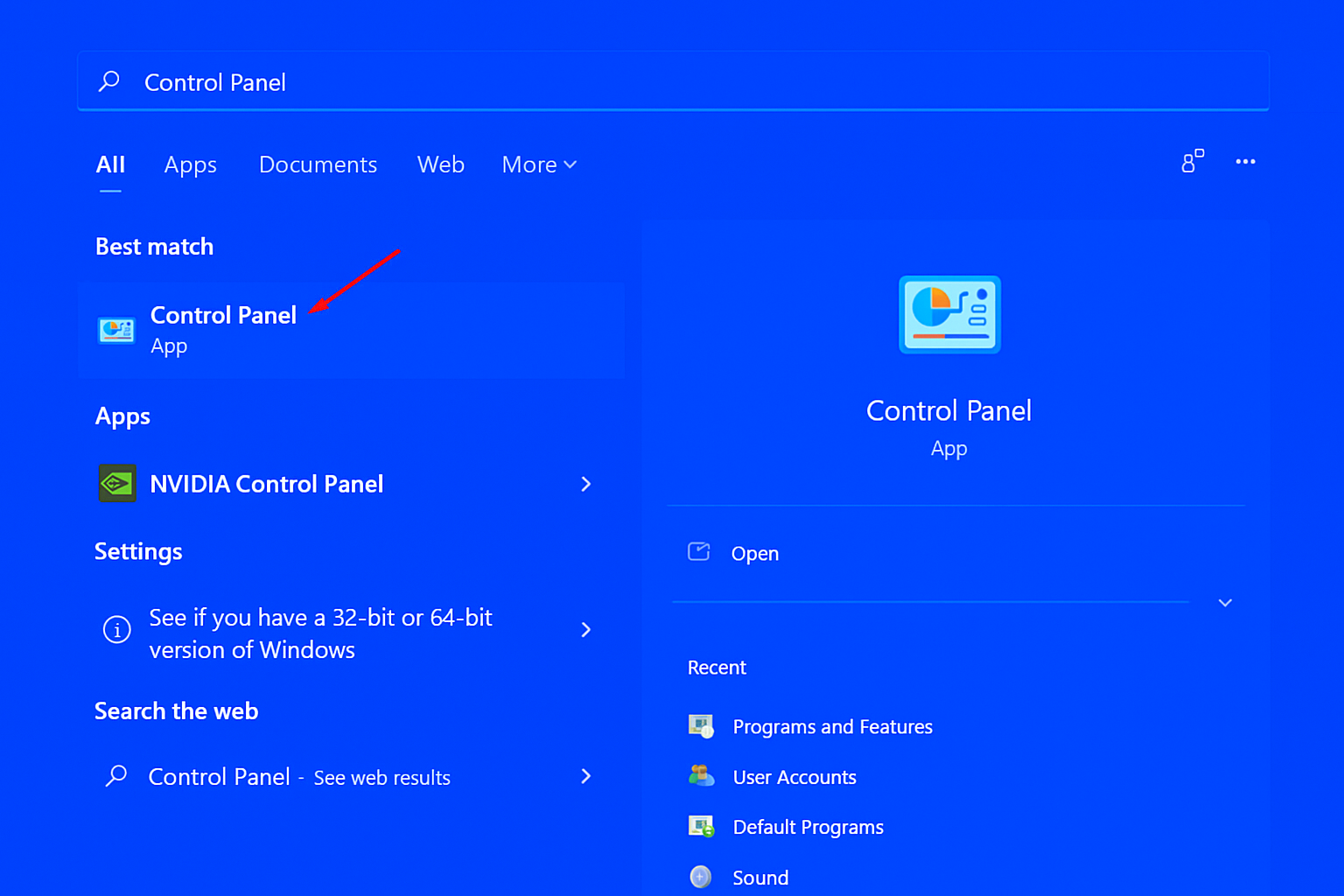
Task: Switch to the Apps tab
Action: pos(191,165)
